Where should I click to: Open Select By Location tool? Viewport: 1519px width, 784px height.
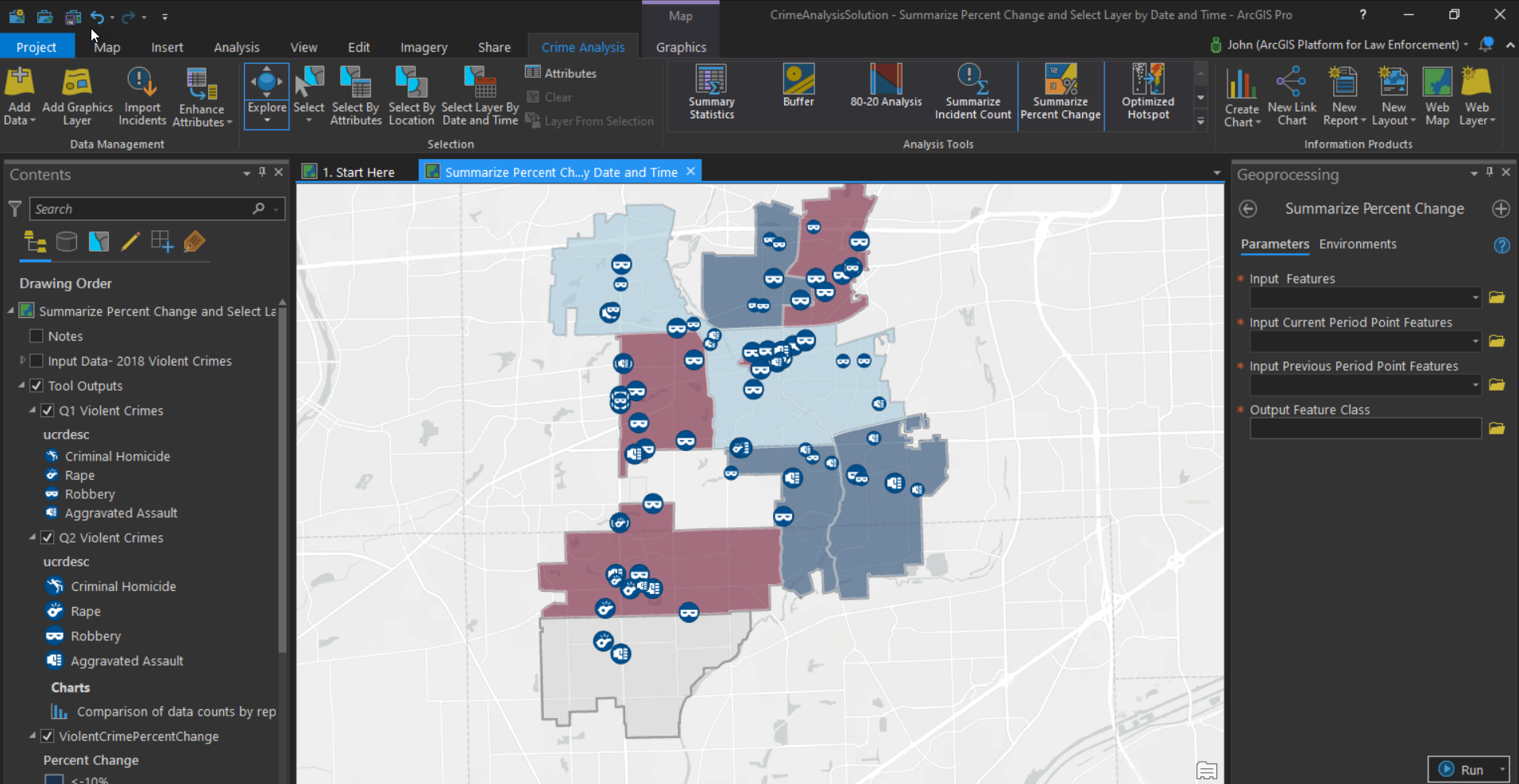[412, 96]
